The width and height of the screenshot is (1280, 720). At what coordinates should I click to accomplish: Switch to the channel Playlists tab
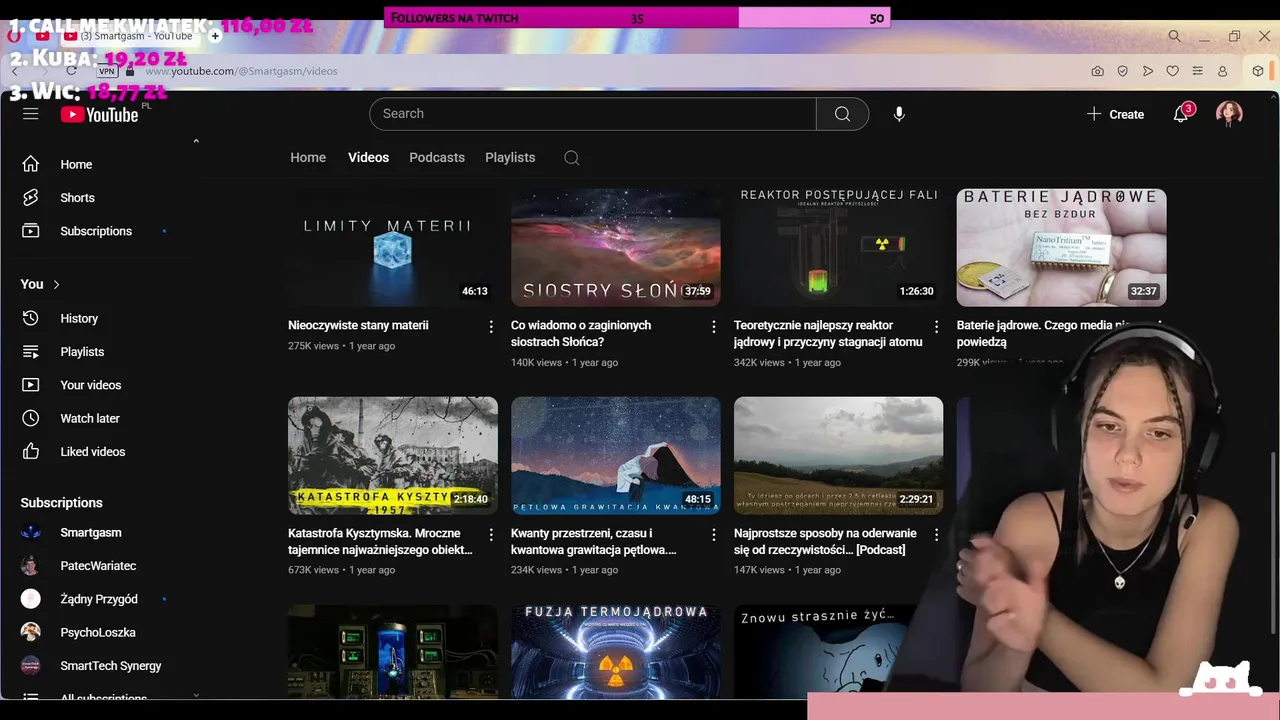510,158
